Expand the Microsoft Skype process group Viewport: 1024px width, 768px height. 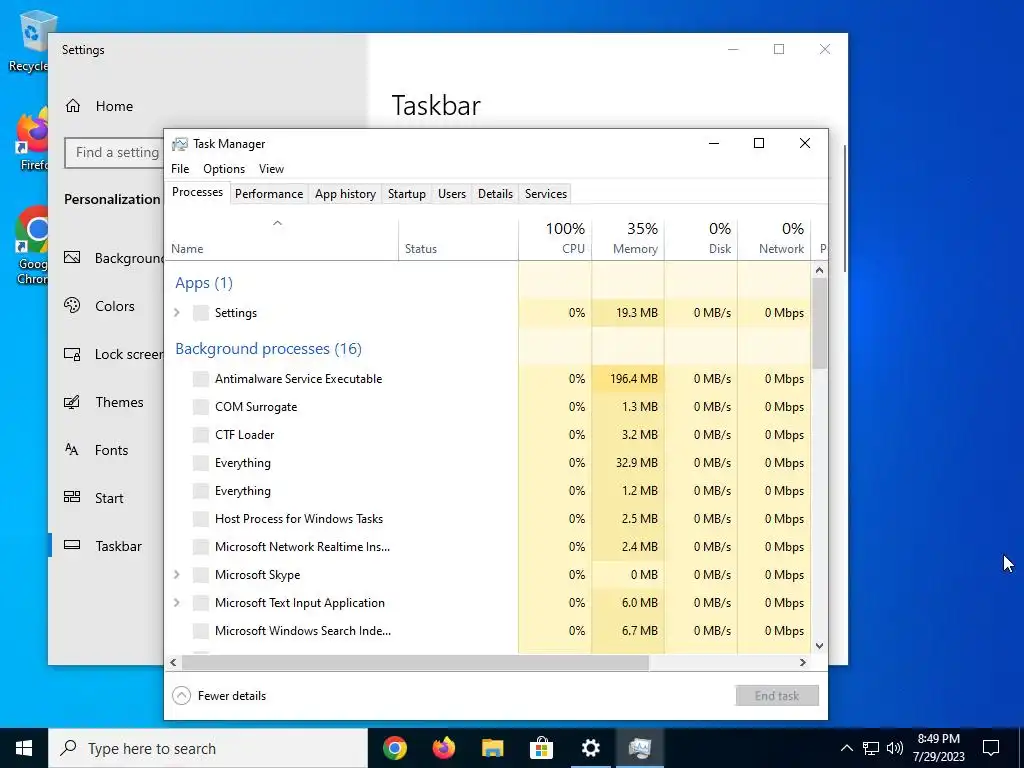[176, 575]
